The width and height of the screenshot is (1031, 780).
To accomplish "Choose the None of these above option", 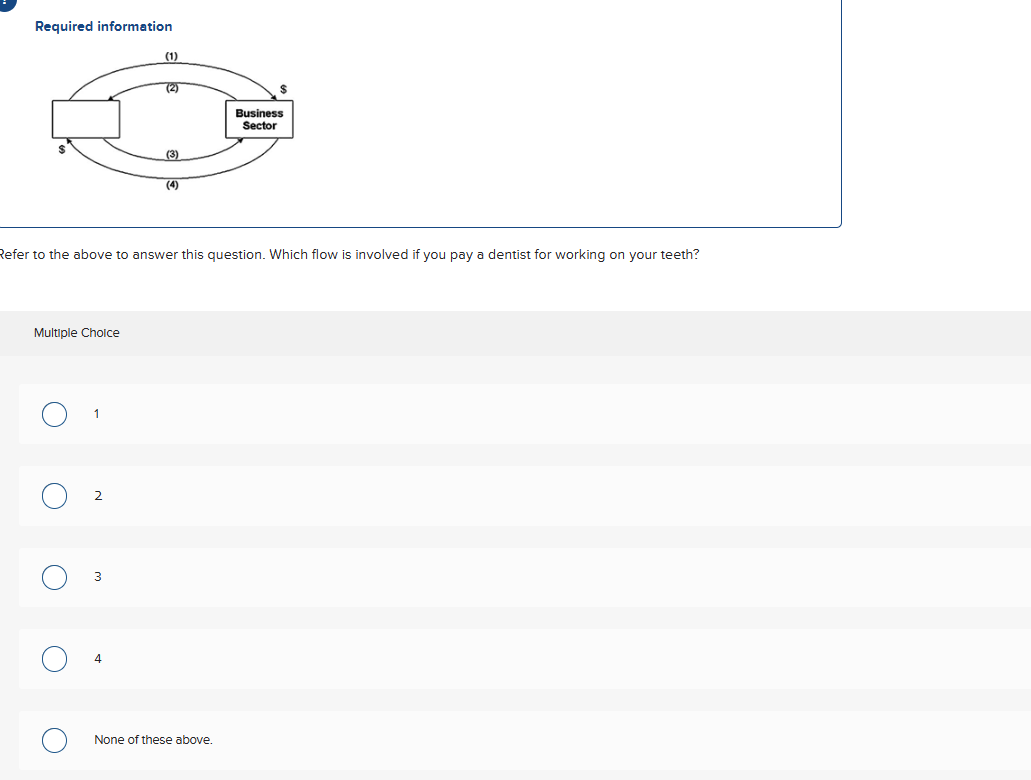I will 54,740.
